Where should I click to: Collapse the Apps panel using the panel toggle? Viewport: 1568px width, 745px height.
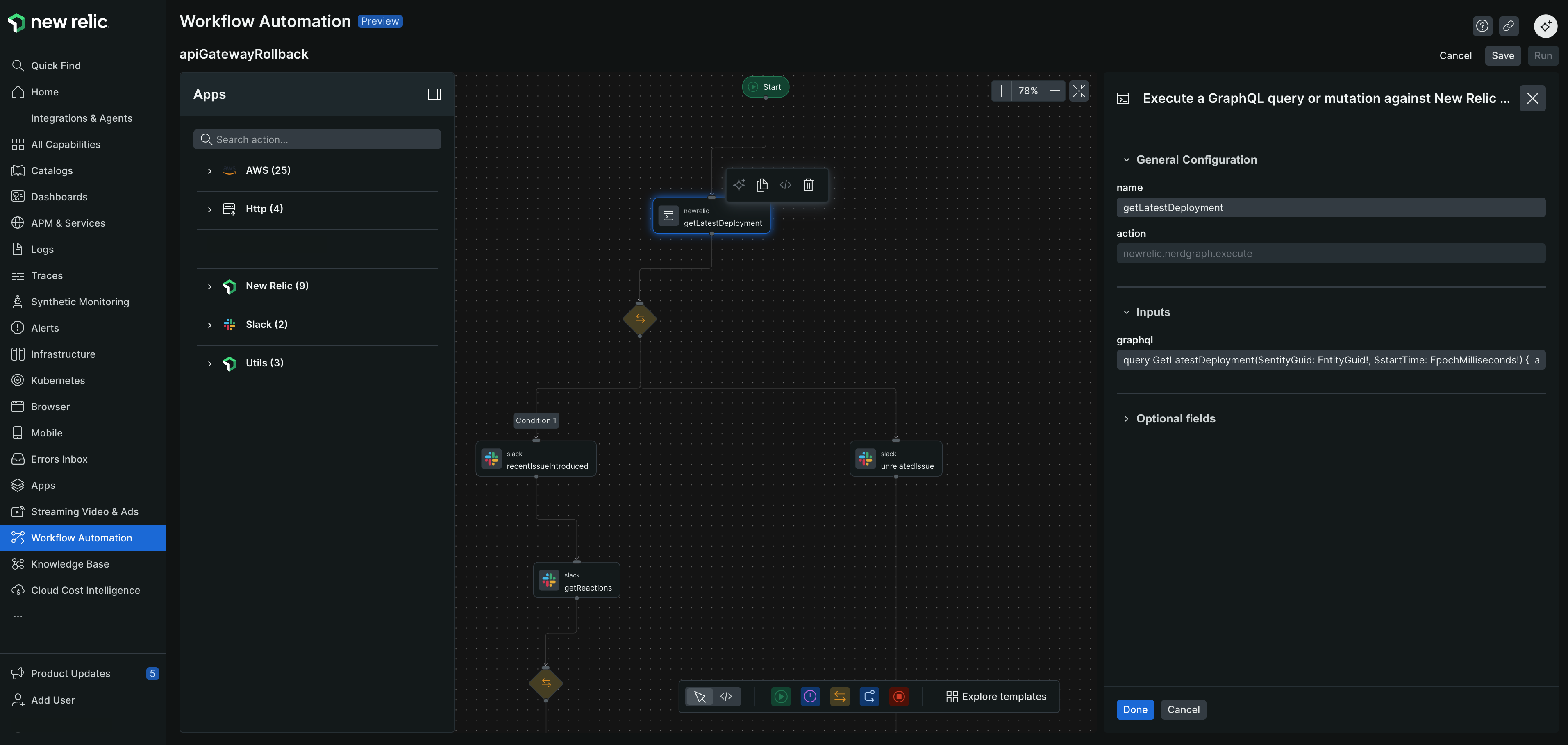click(434, 94)
